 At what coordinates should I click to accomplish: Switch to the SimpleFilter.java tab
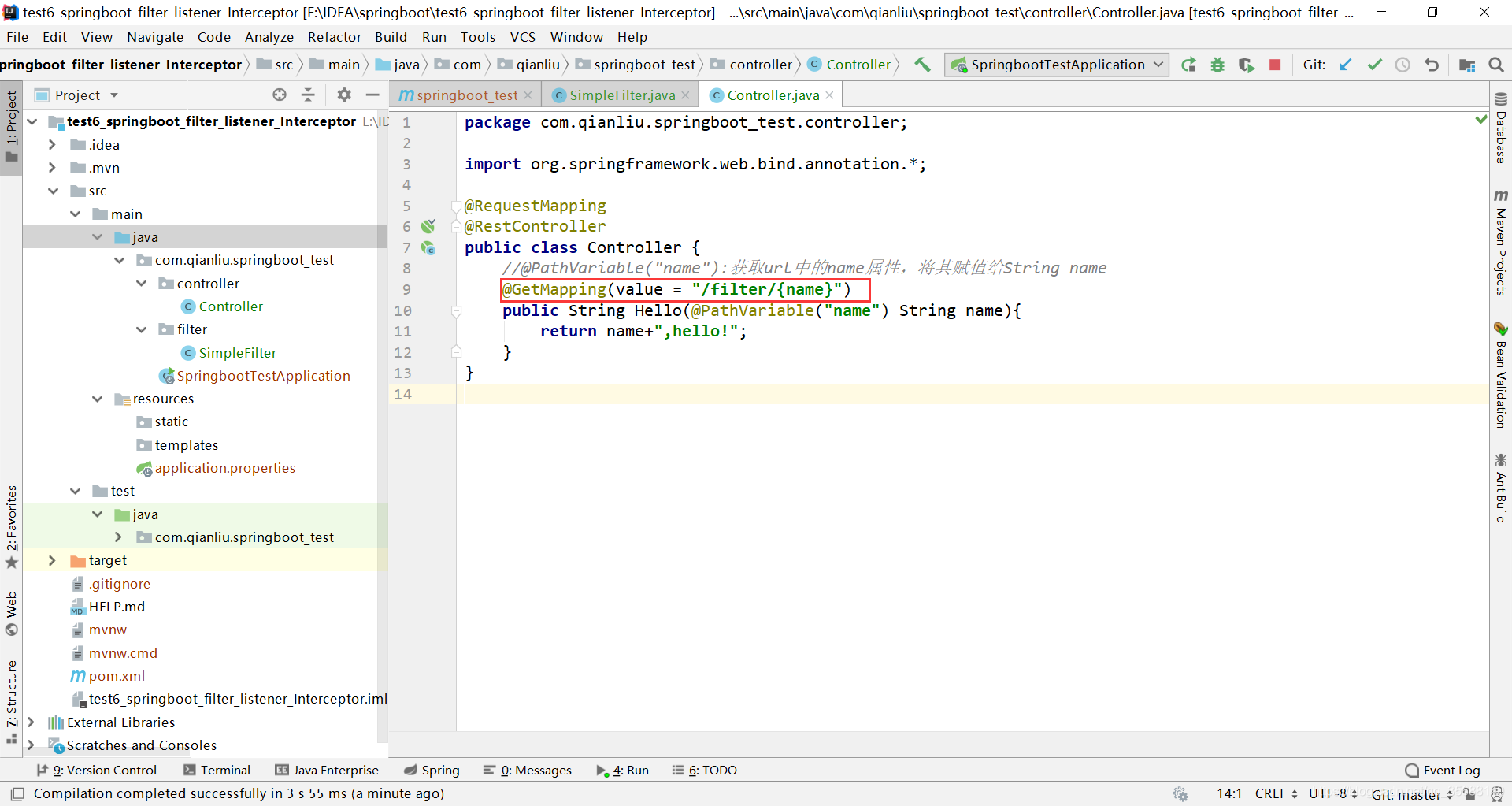coord(621,95)
